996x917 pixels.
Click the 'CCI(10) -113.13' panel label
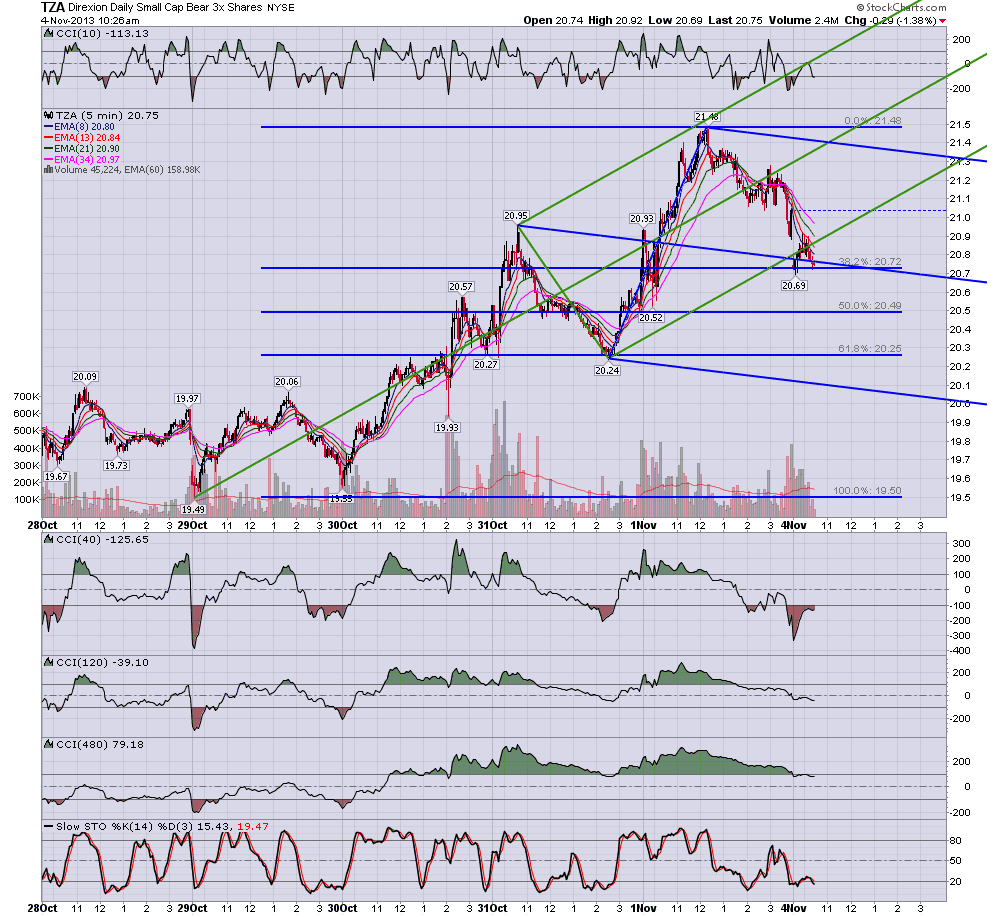(102, 34)
